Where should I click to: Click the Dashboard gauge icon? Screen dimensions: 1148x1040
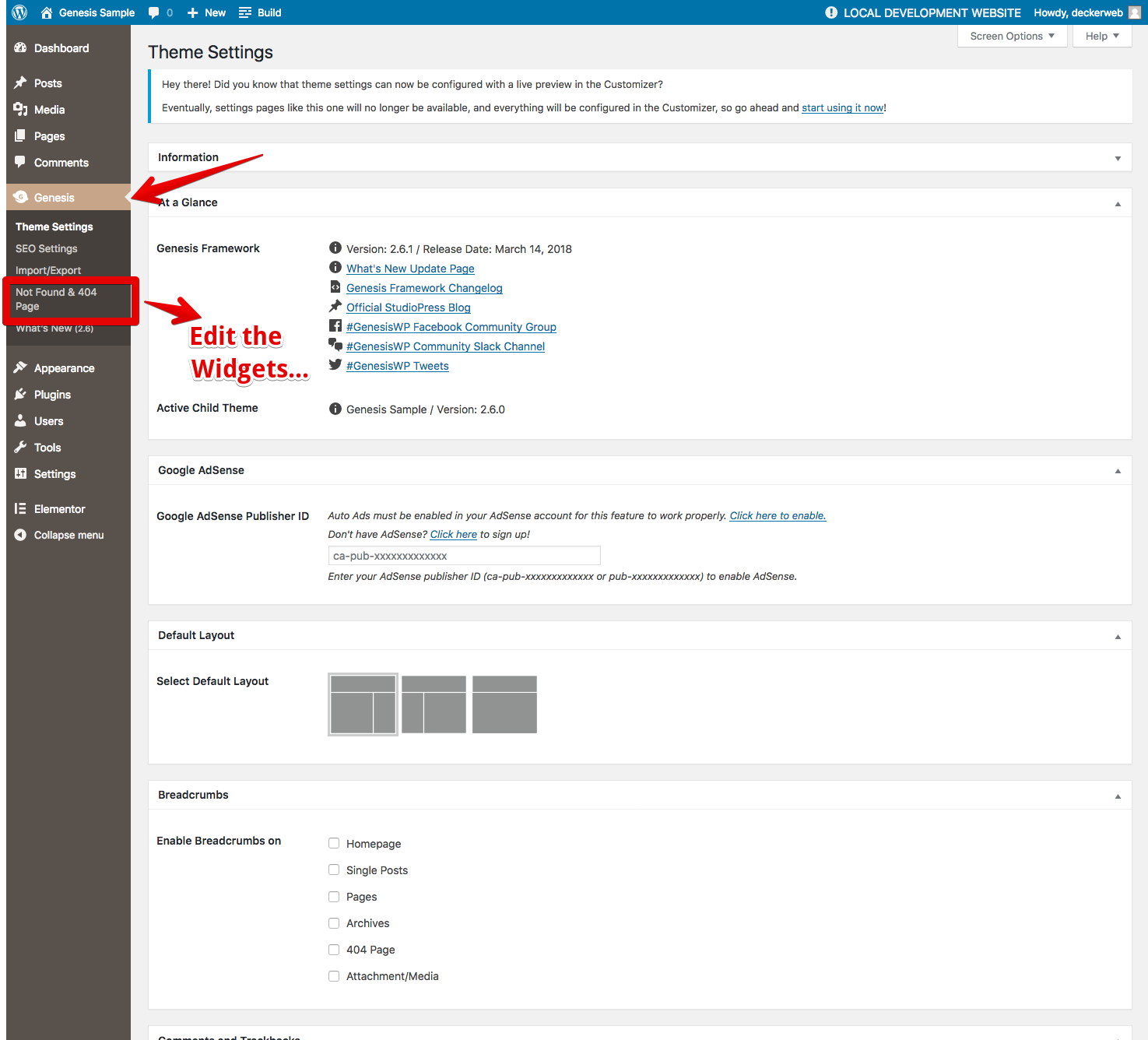point(20,47)
